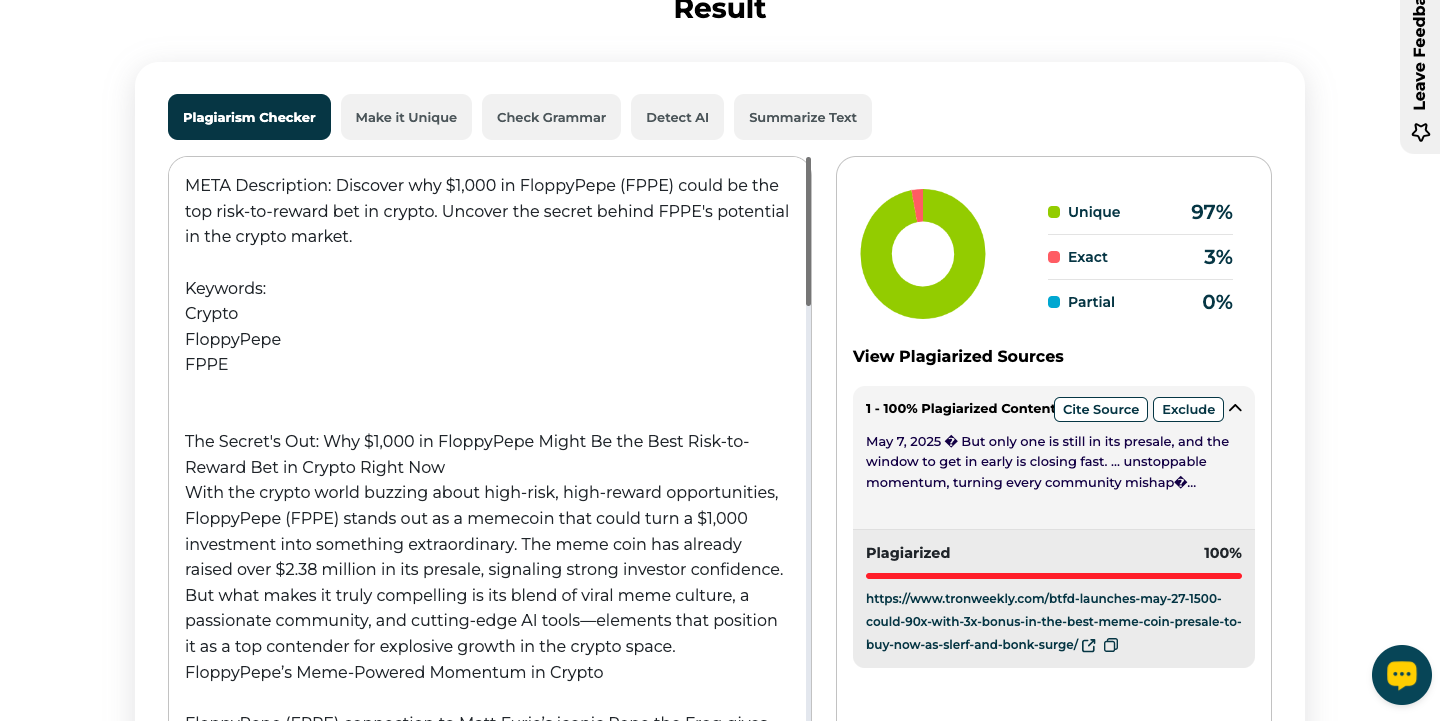Click the View Plagiarized Sources heading
This screenshot has width=1440, height=721.
coord(958,356)
